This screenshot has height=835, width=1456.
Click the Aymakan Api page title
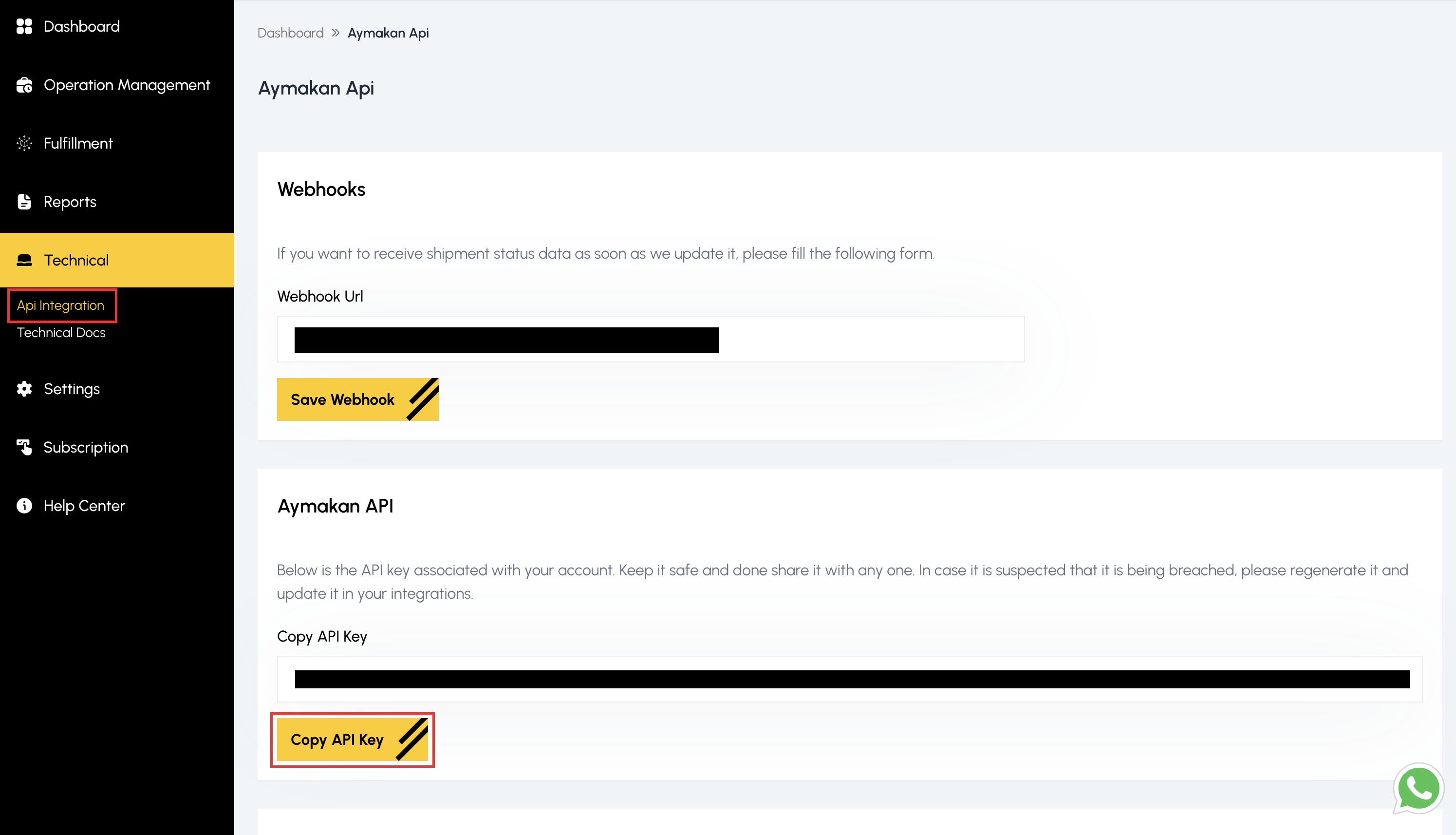tap(316, 88)
